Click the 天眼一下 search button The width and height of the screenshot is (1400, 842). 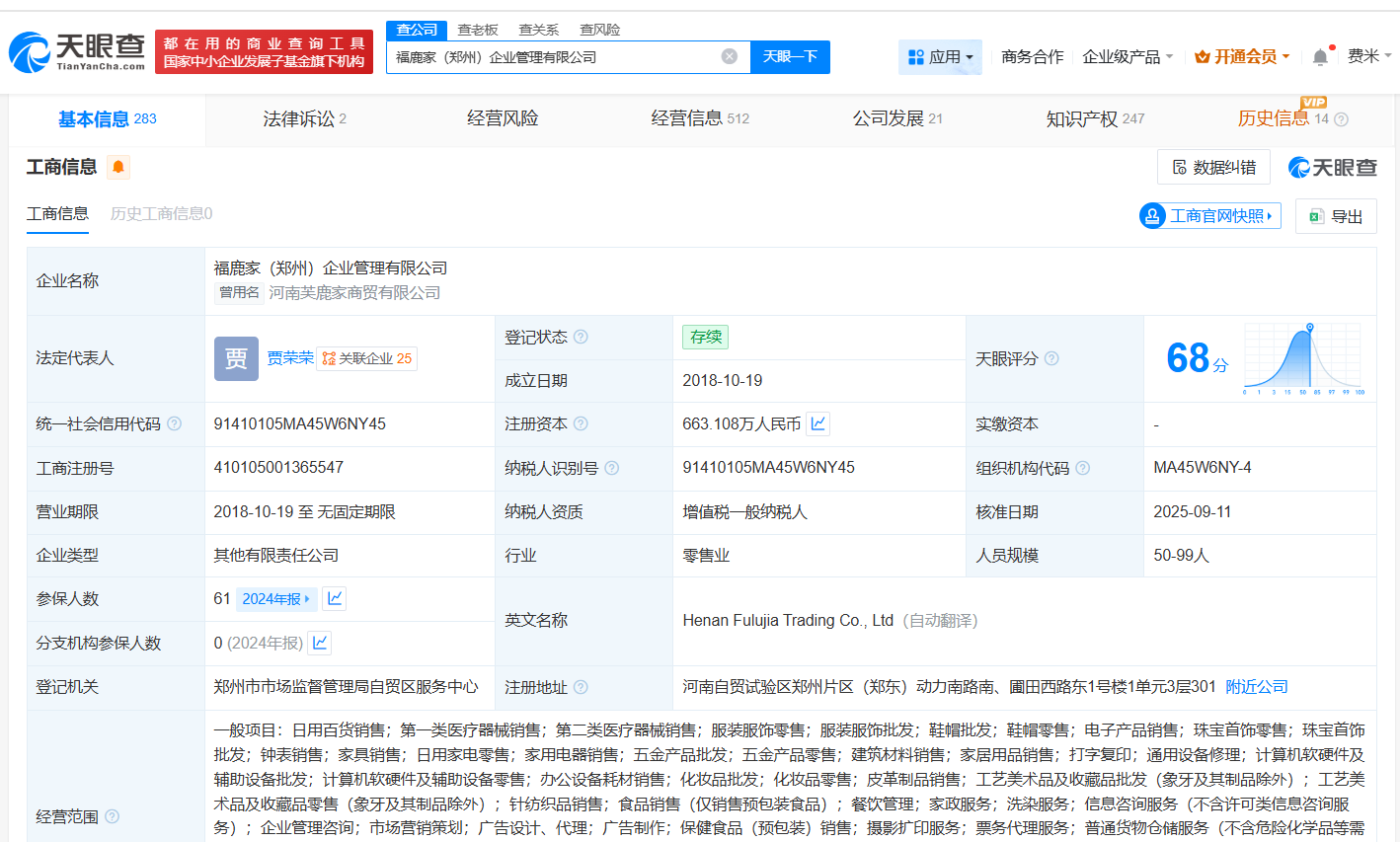[x=789, y=56]
